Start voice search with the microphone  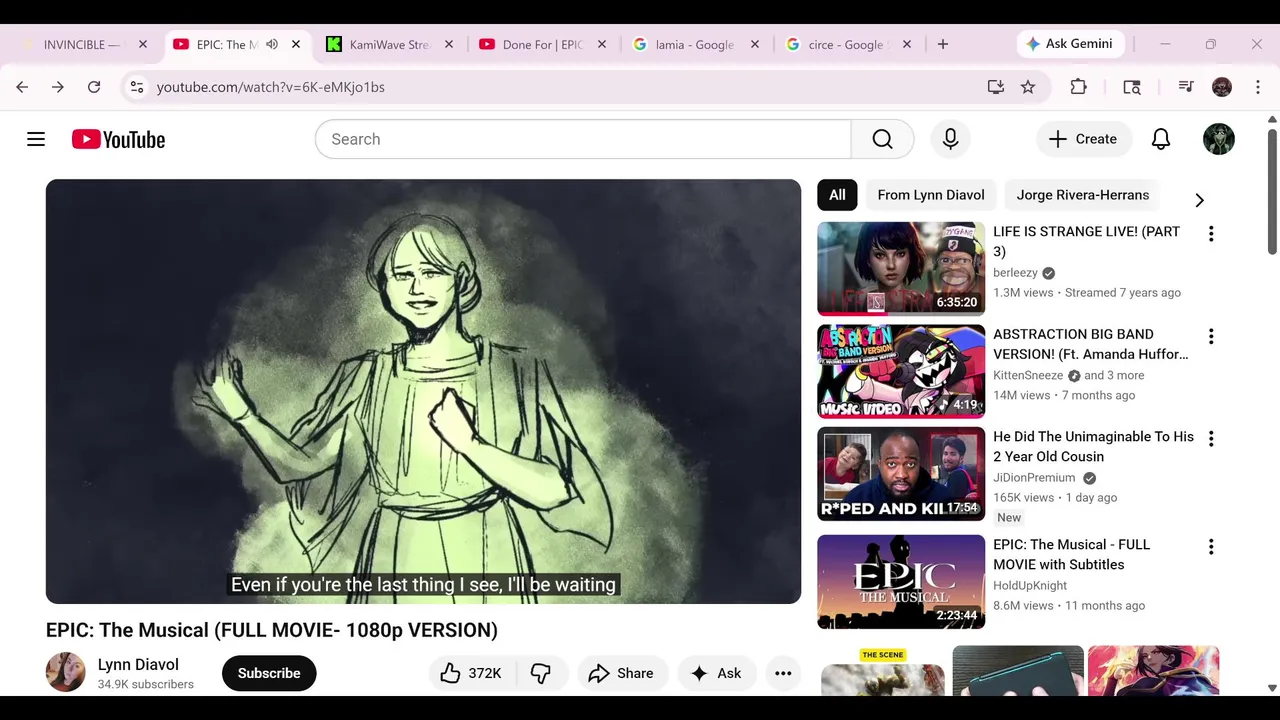click(950, 139)
